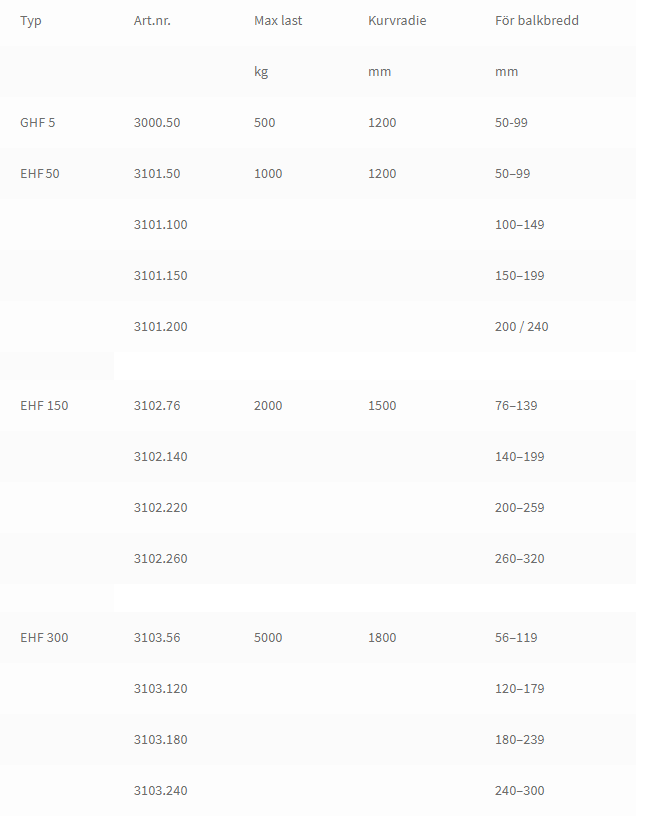The image size is (671, 826).
Task: Click the 'Art.nr.' column header
Action: pos(152,21)
